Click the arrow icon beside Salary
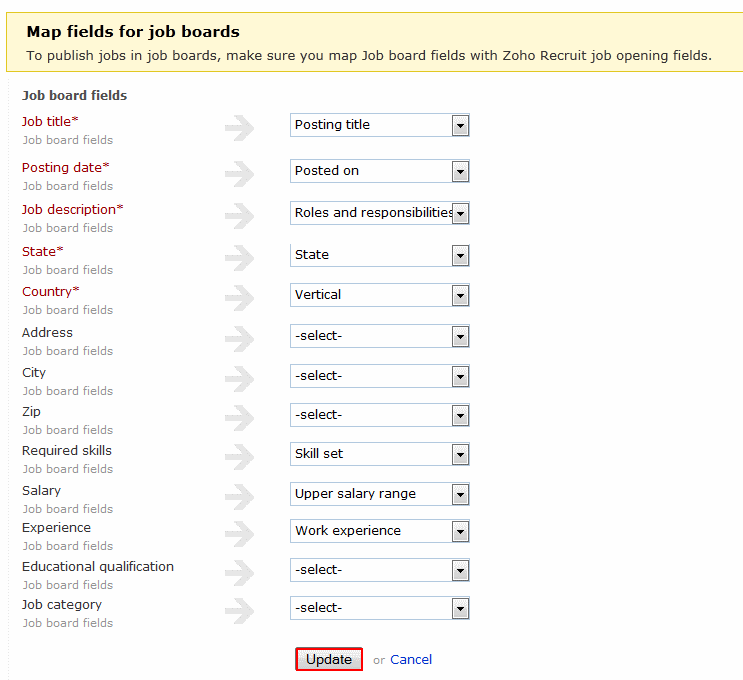 [240, 496]
